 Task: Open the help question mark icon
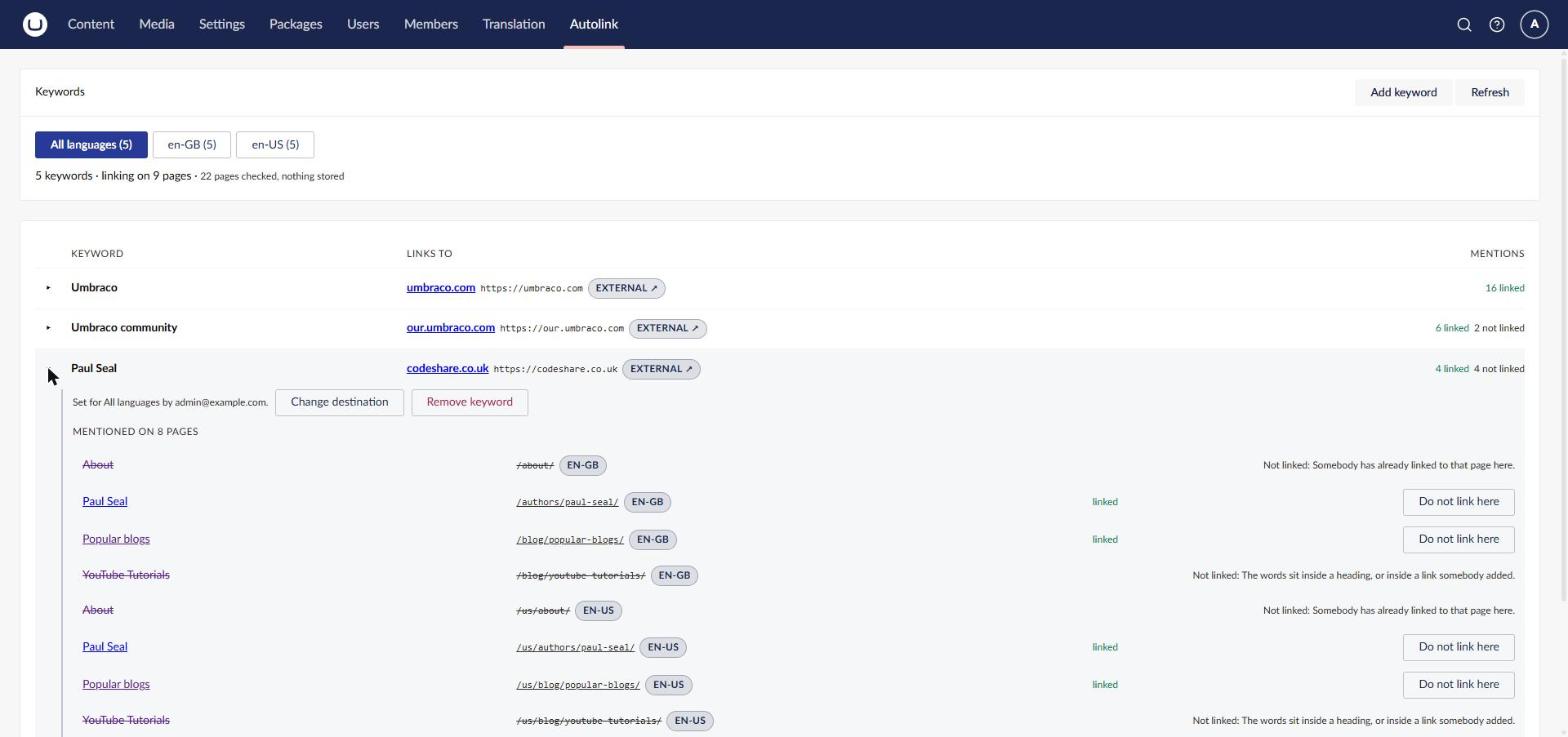[1497, 24]
